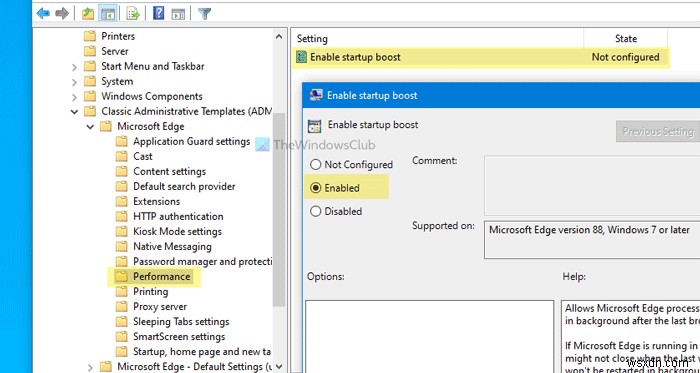Viewport: 700px width, 373px height.
Task: Click the Back arrow toolbar icon
Action: 43,13
